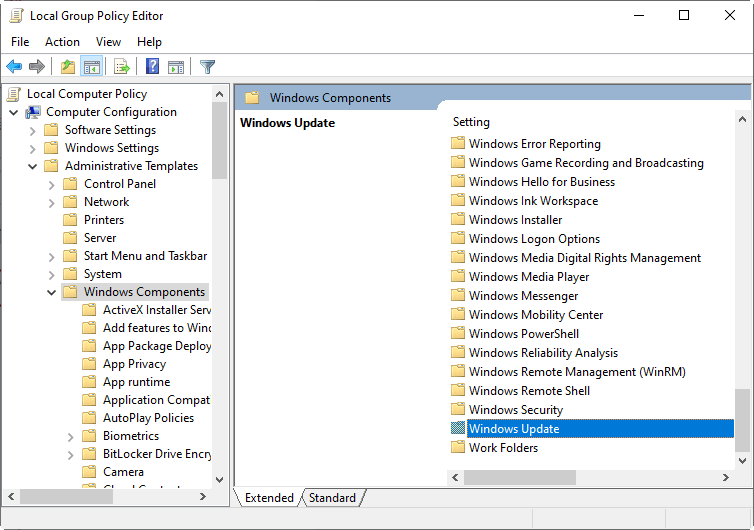Maximize the Local Group Policy Editor window
This screenshot has height=530, width=754.
pos(683,15)
